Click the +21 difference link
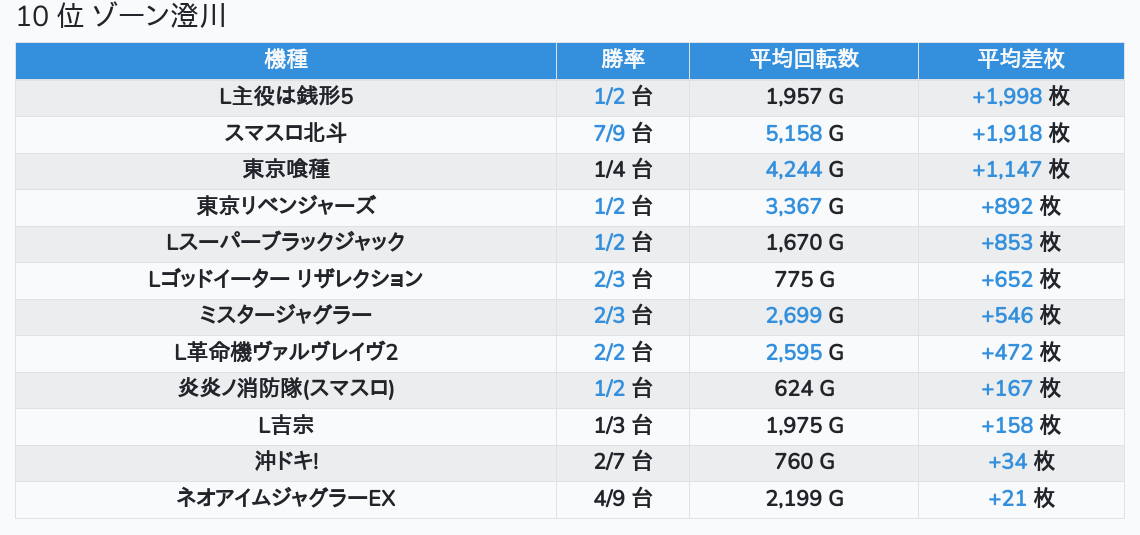This screenshot has width=1140, height=535. point(1007,498)
